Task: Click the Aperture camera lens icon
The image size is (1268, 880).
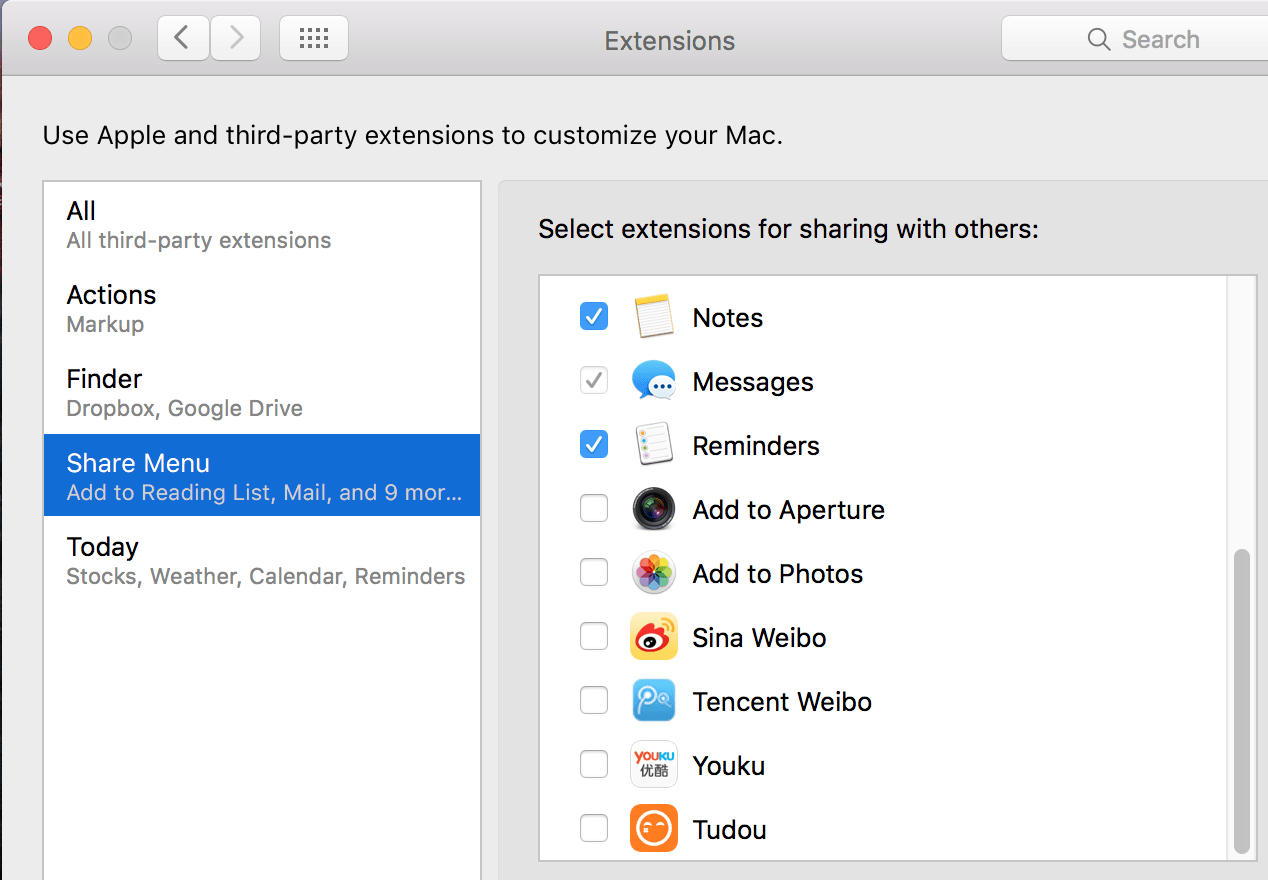Action: pyautogui.click(x=654, y=510)
